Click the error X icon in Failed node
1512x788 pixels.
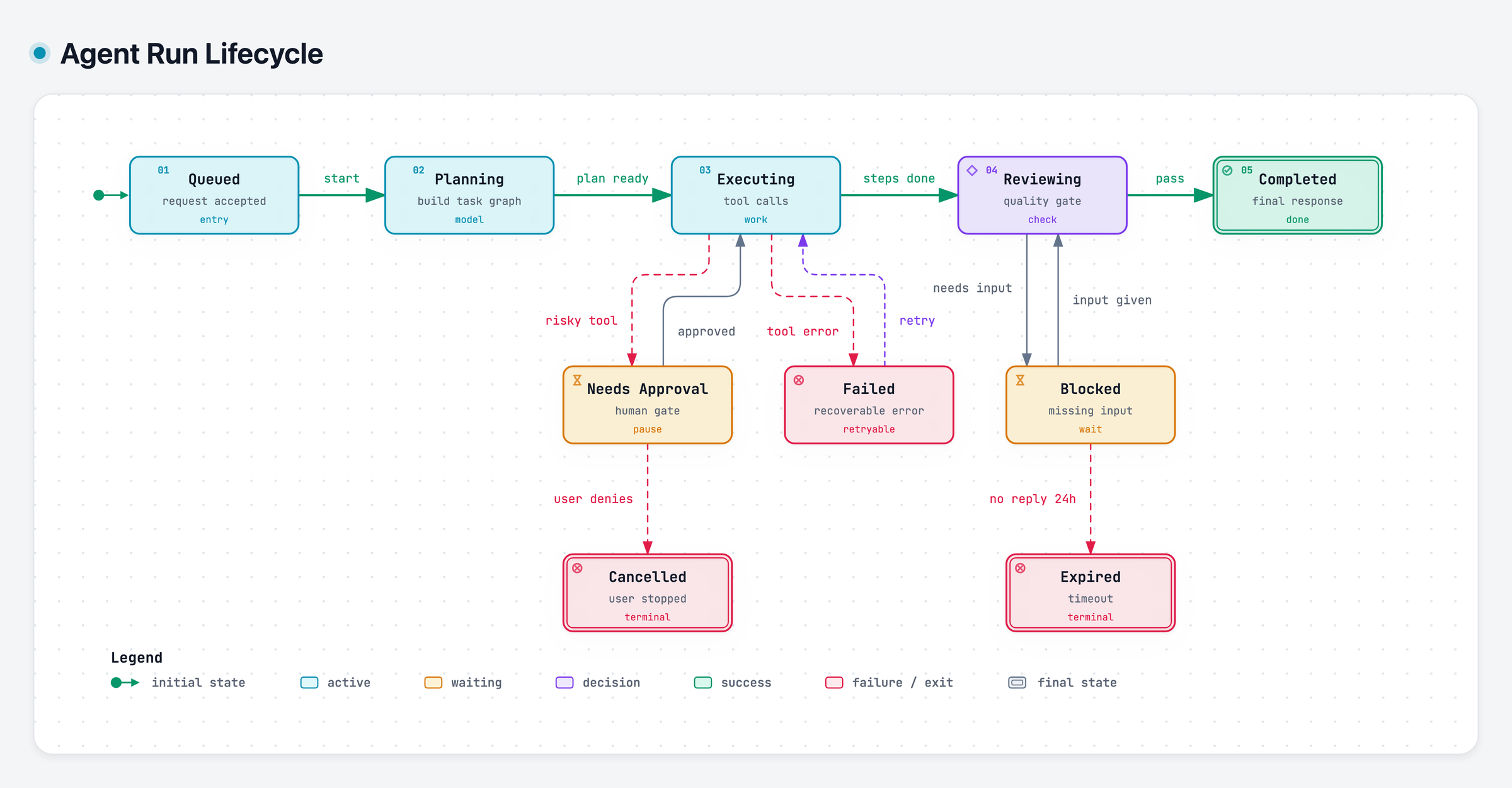coord(799,380)
